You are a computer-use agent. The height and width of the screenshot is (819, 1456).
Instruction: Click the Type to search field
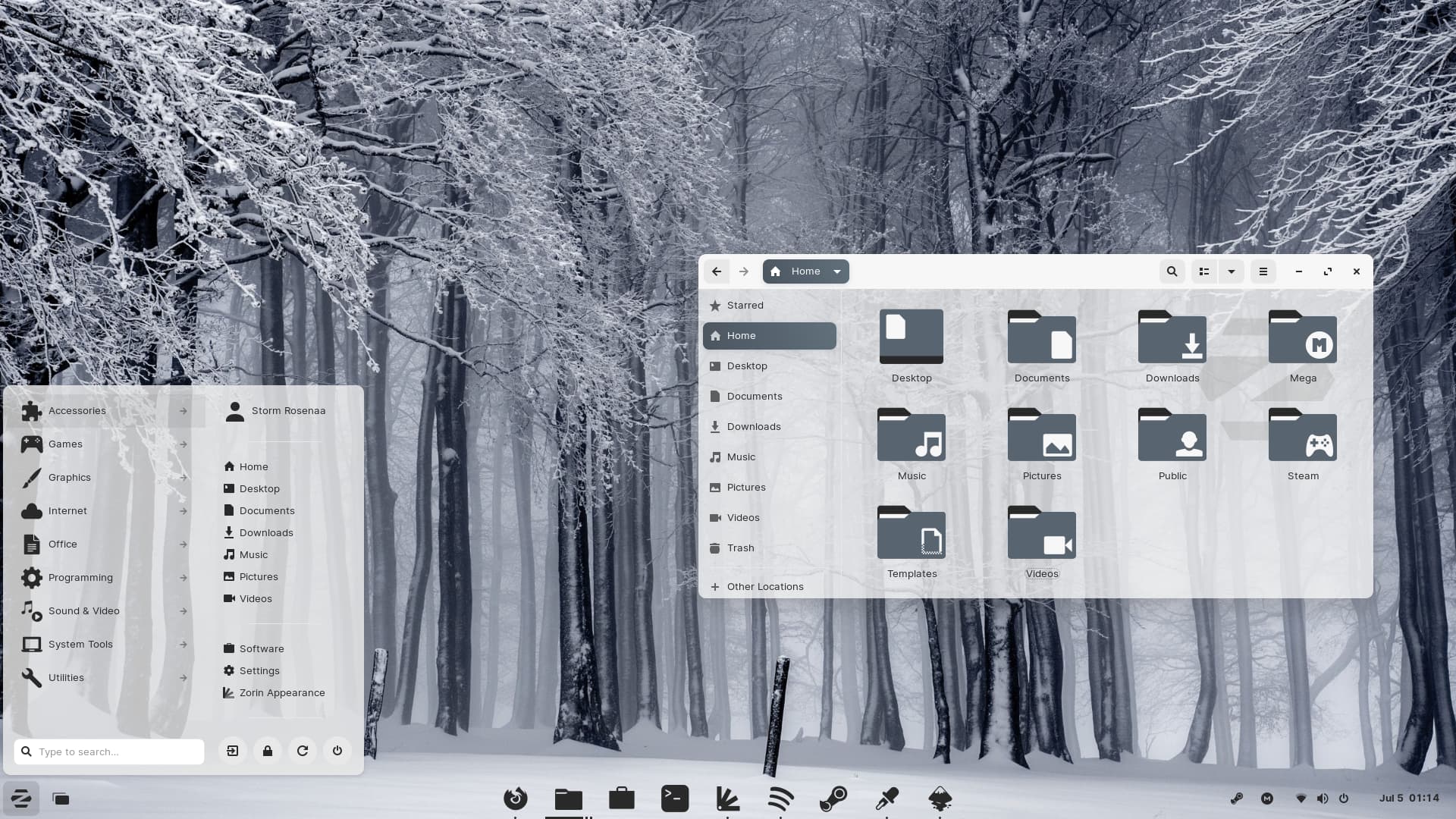[x=109, y=752]
